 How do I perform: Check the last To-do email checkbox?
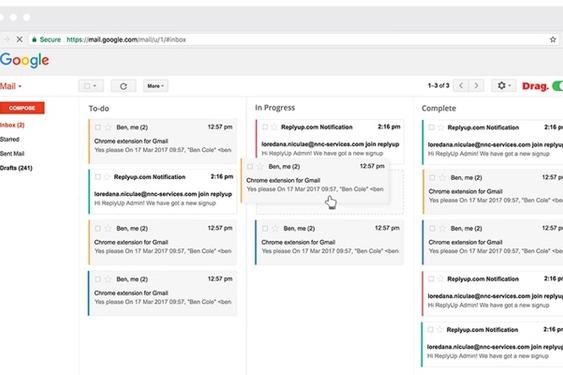tap(98, 279)
